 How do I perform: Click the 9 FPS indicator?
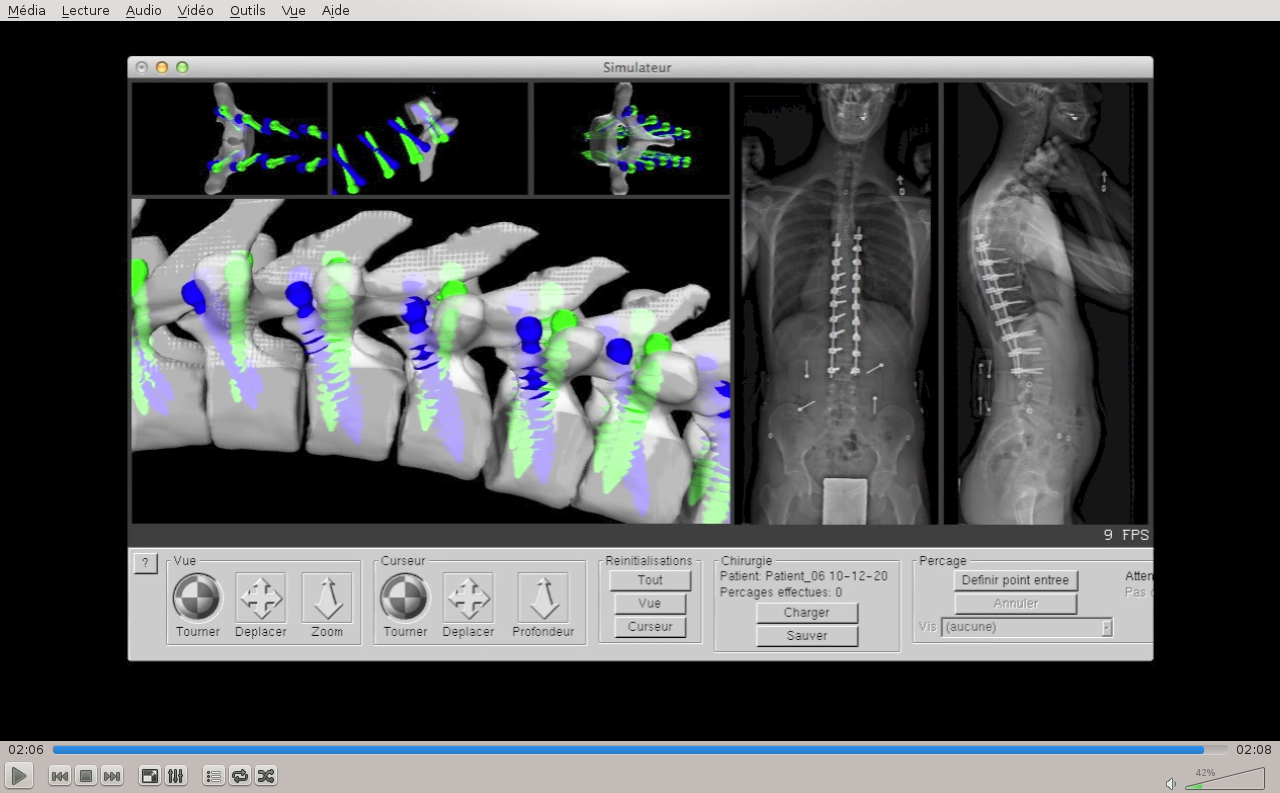click(x=1126, y=535)
